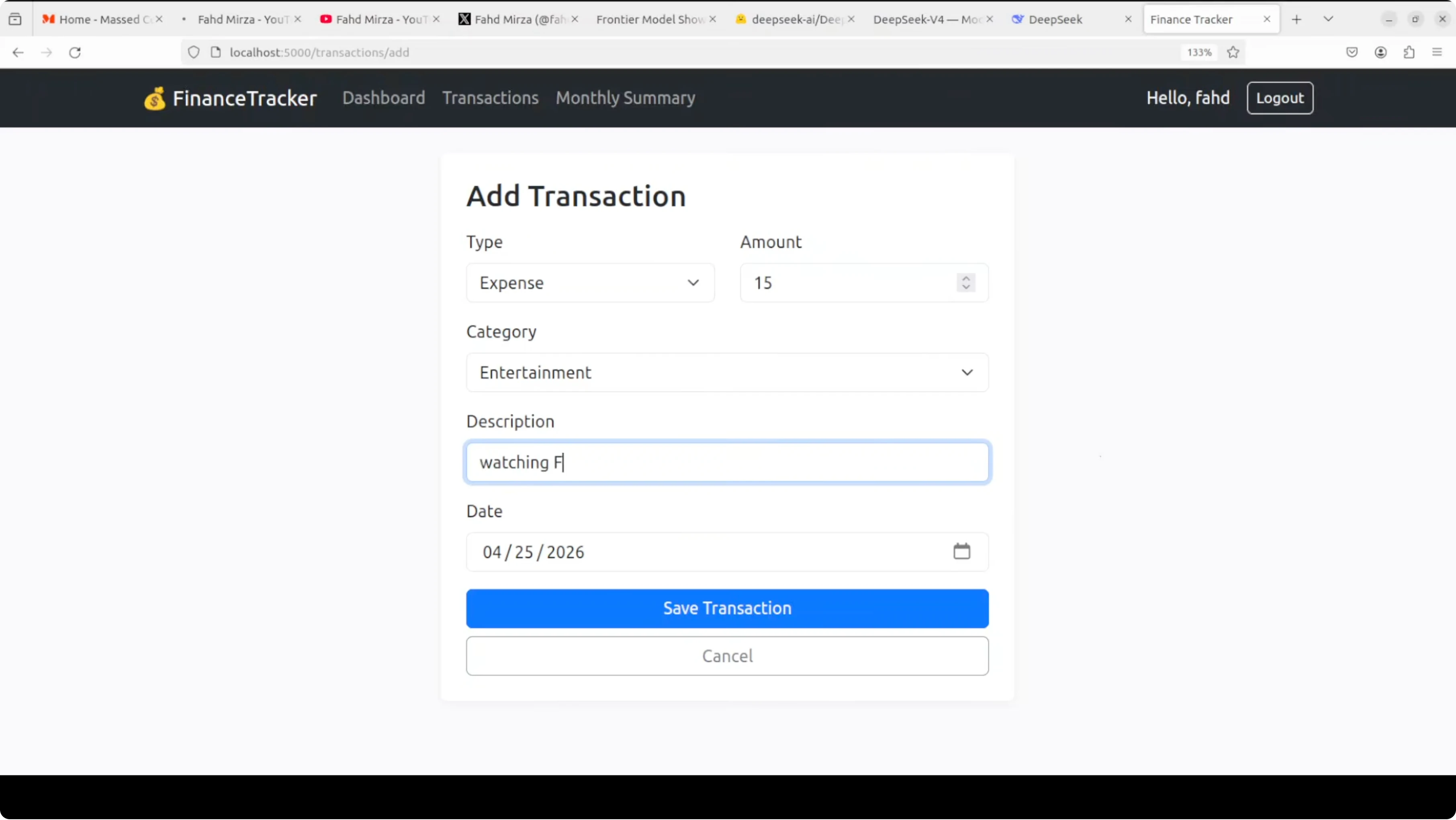This screenshot has height=820, width=1456.
Task: Open the Firefox extensions puzzle icon
Action: pos(1409,53)
